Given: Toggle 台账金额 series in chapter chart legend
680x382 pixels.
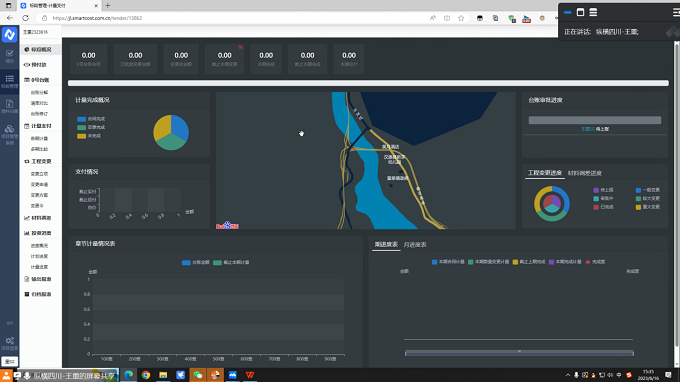Looking at the screenshot, I should [196, 262].
